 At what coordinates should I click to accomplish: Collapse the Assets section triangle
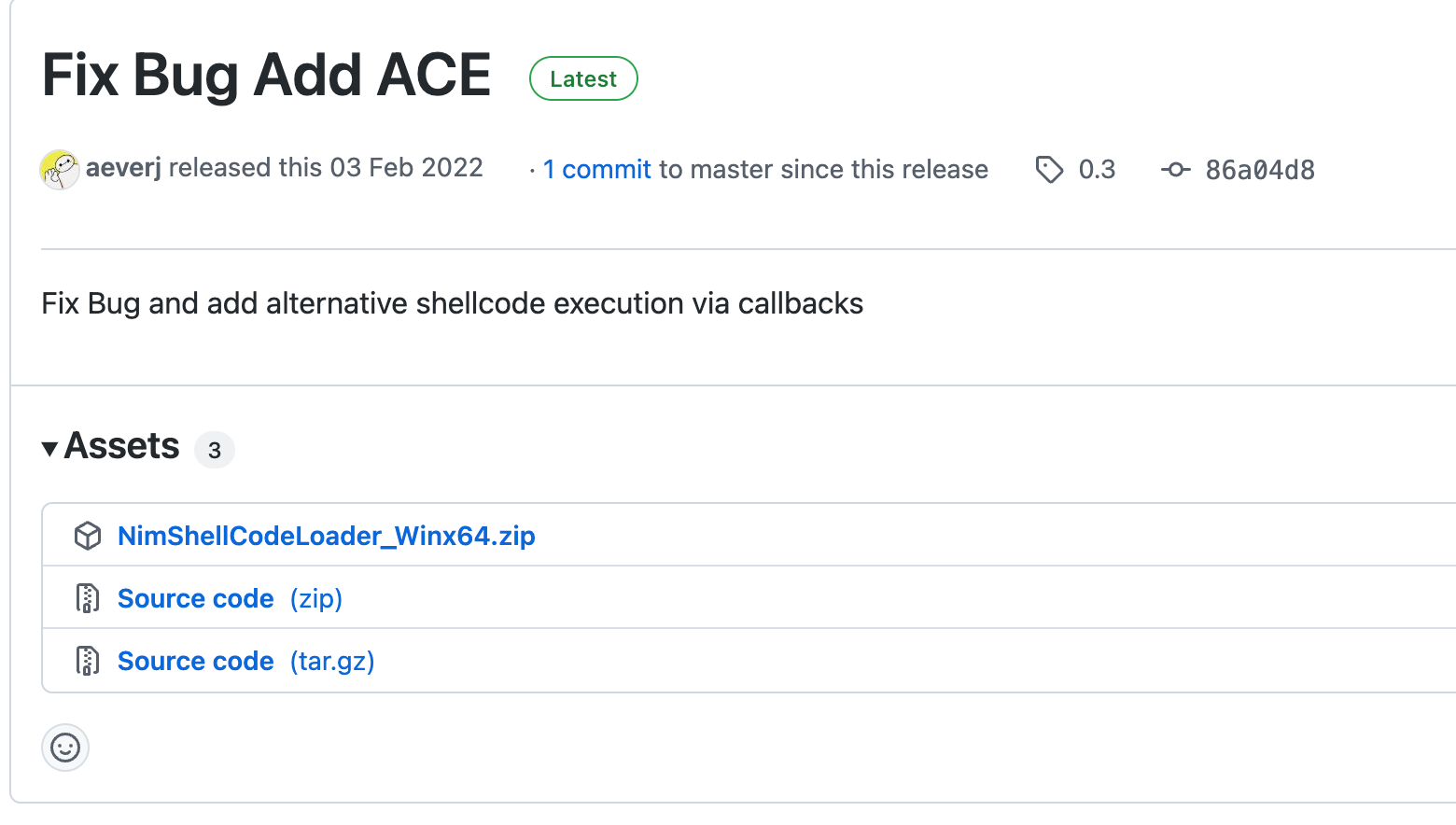(x=50, y=449)
